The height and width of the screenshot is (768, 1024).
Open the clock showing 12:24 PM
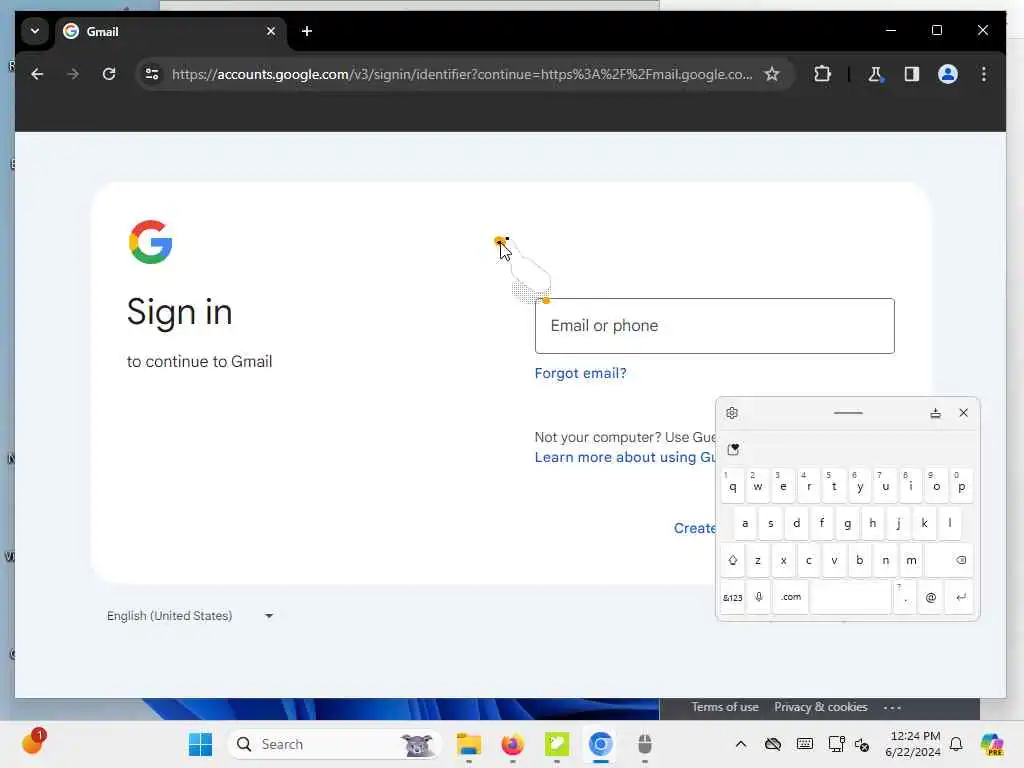coord(913,744)
